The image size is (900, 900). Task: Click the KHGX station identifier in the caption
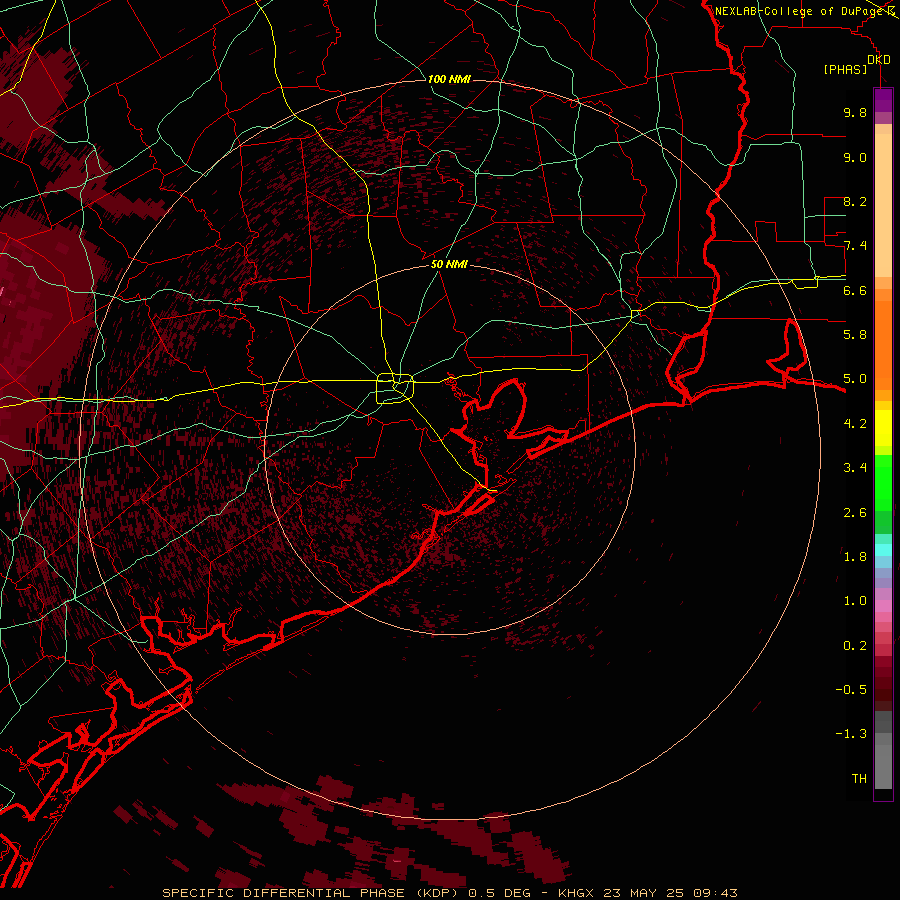tap(576, 893)
